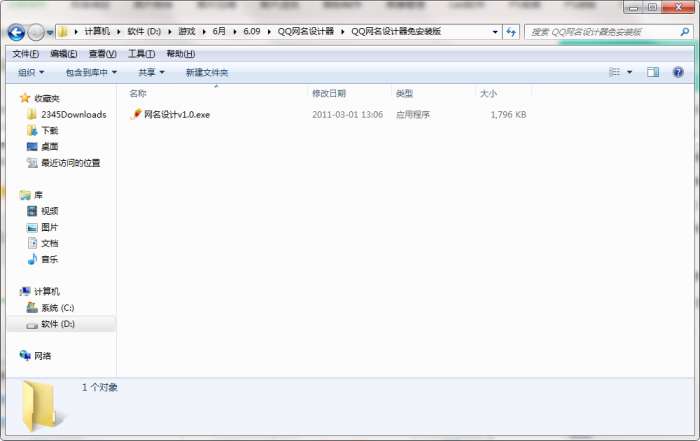Image resolution: width=700 pixels, height=441 pixels.
Task: Select 6.09 in the address breadcrumb
Action: pyautogui.click(x=252, y=31)
